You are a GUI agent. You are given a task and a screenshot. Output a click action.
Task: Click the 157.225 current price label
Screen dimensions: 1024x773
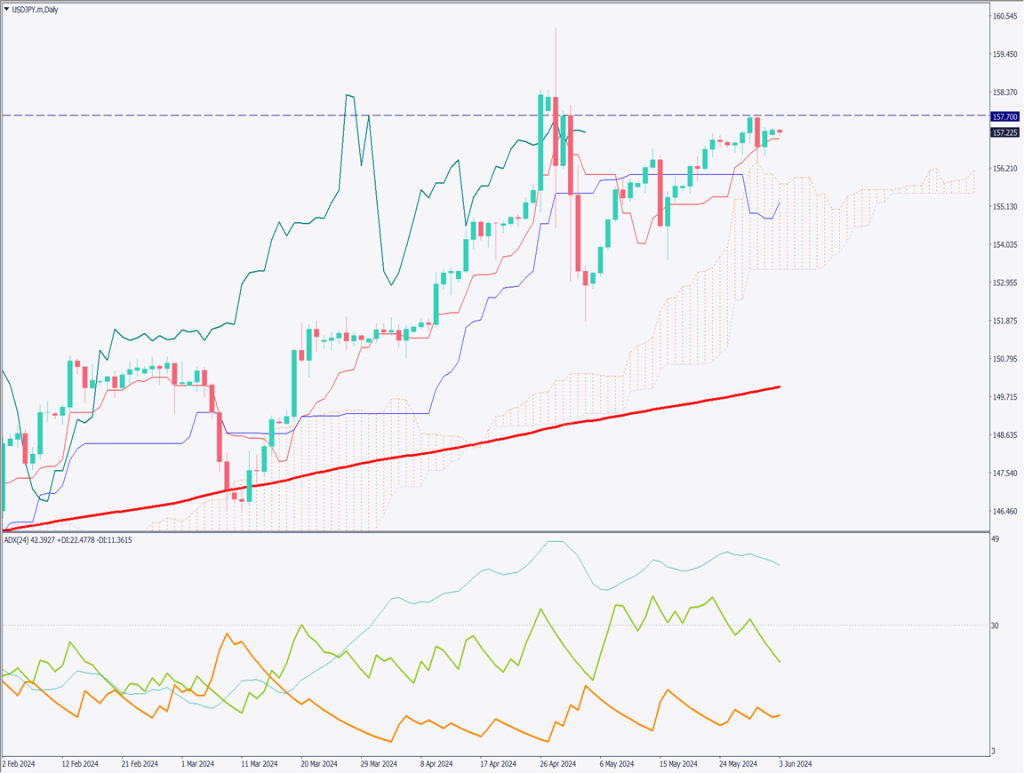pyautogui.click(x=1003, y=132)
